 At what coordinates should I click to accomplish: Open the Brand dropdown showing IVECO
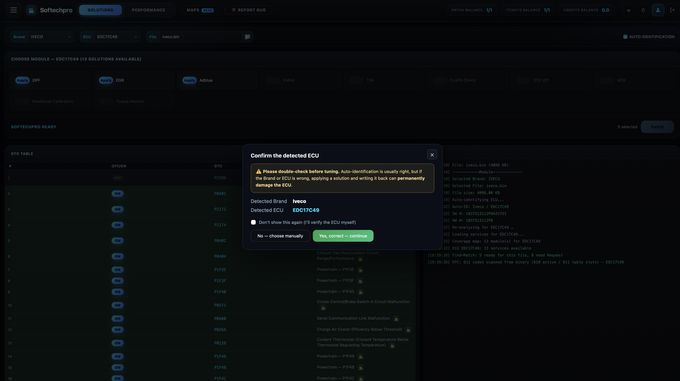42,37
